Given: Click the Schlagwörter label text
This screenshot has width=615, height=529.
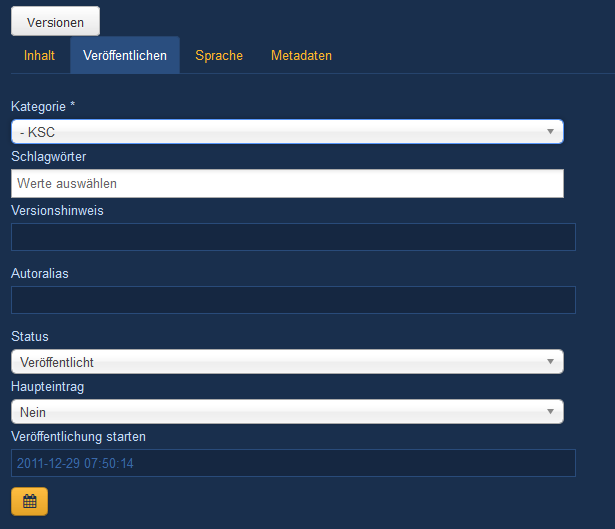Looking at the screenshot, I should tap(48, 157).
